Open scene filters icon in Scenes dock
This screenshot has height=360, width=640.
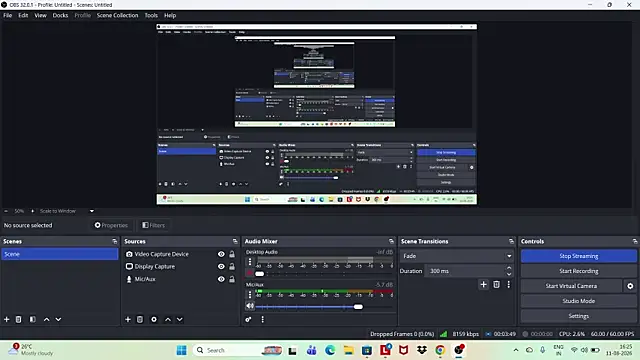pos(33,319)
